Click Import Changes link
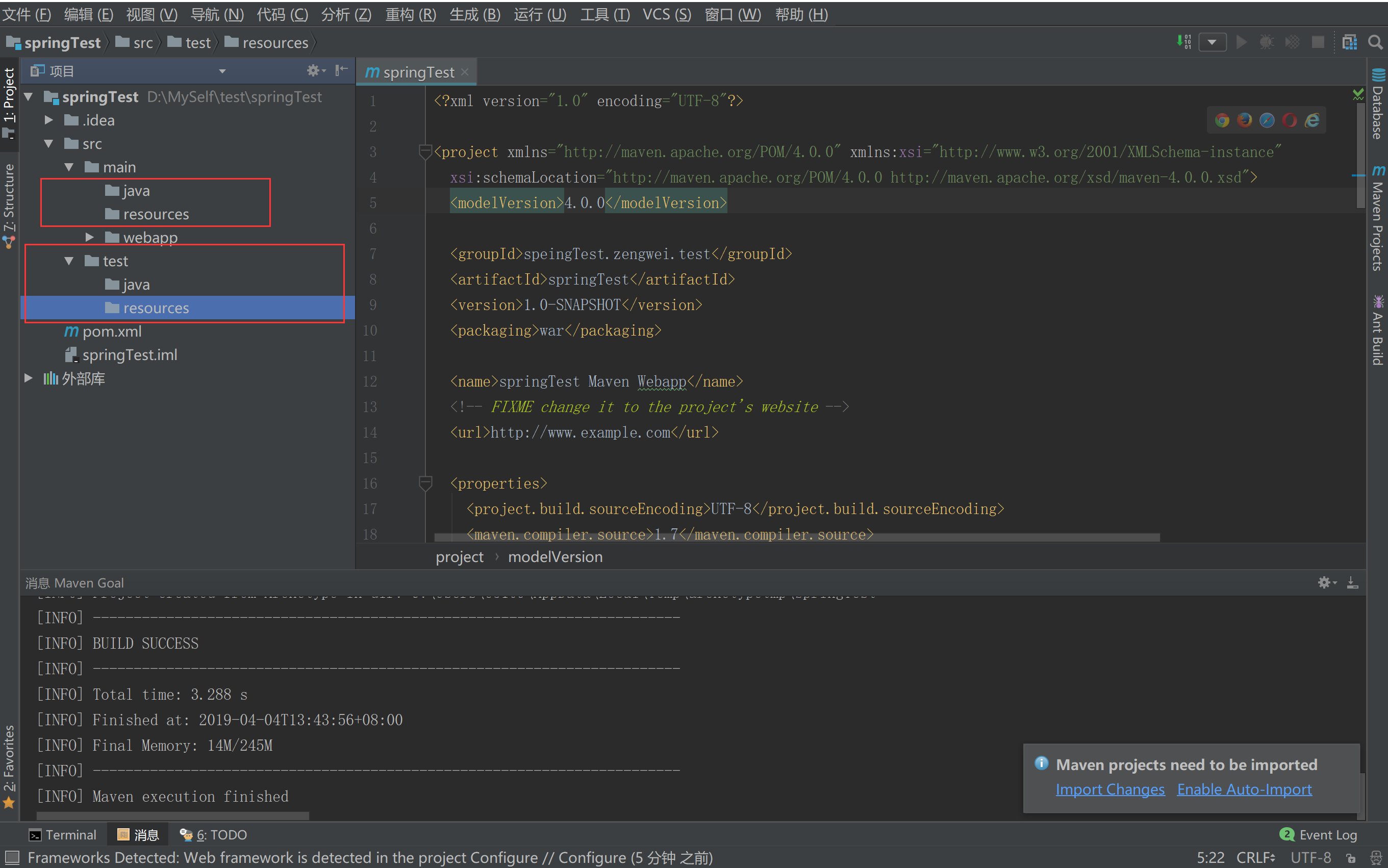 coord(1109,789)
